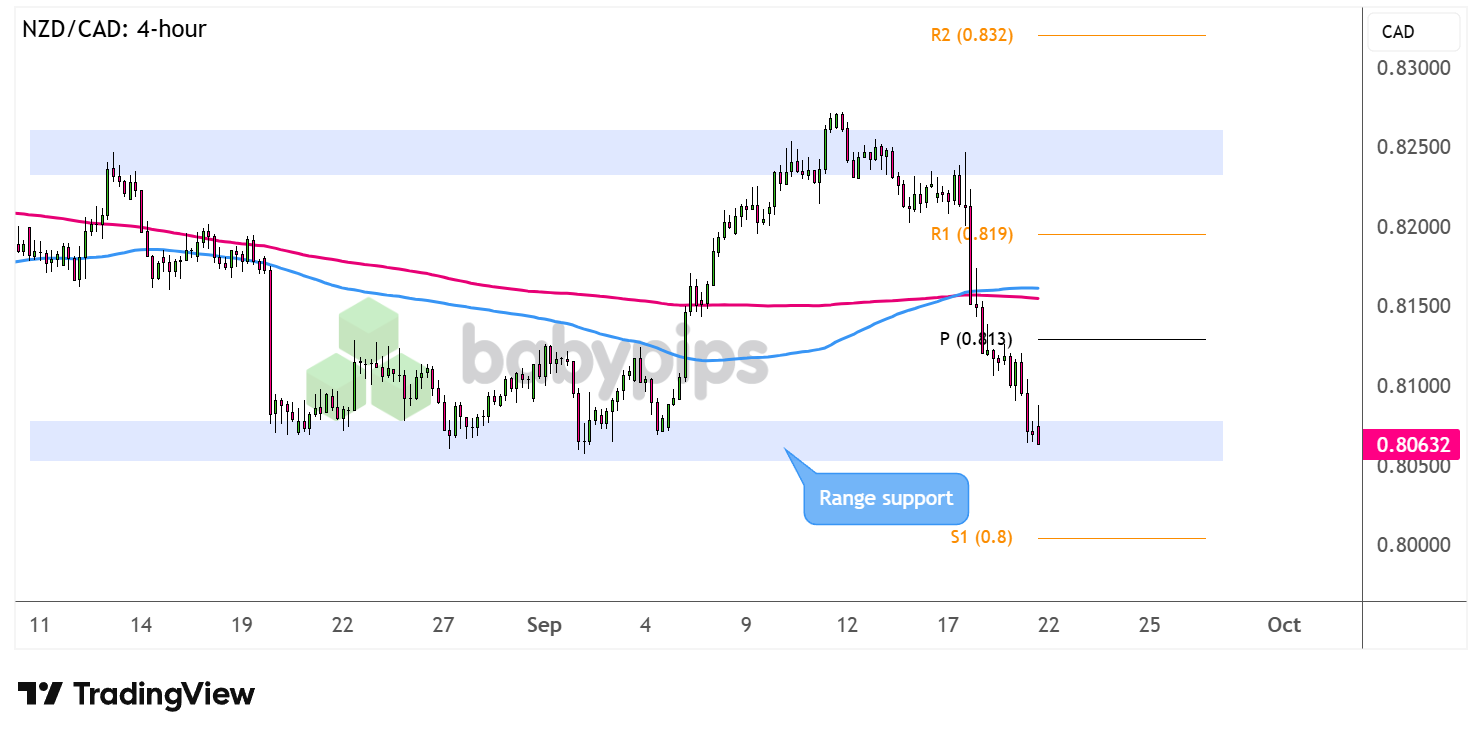Select the R2 (0.832) pivot label
The width and height of the screenshot is (1482, 739).
tap(971, 36)
